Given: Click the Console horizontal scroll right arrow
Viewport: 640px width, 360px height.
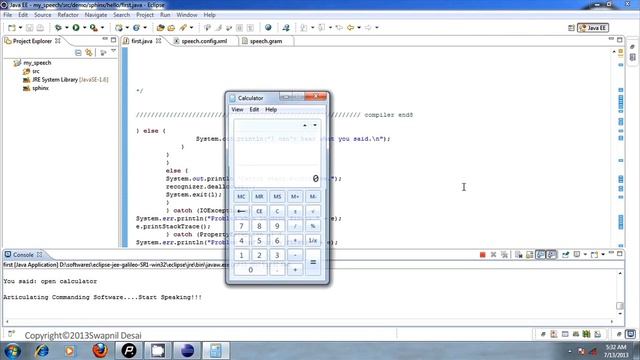Looking at the screenshot, I should [611, 321].
